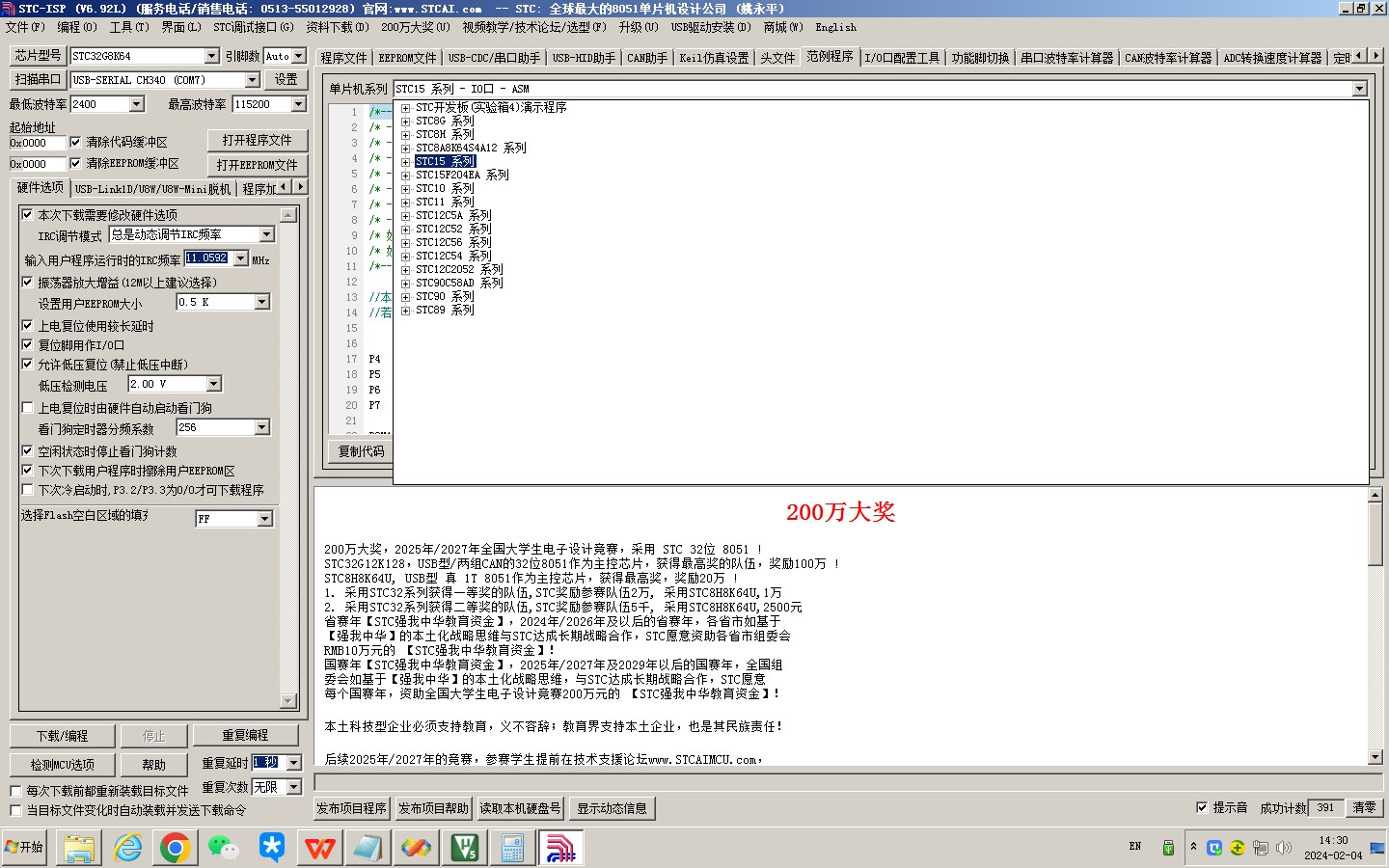Open minimum baud rate dropdown 2400
This screenshot has height=868, width=1389.
(136, 104)
